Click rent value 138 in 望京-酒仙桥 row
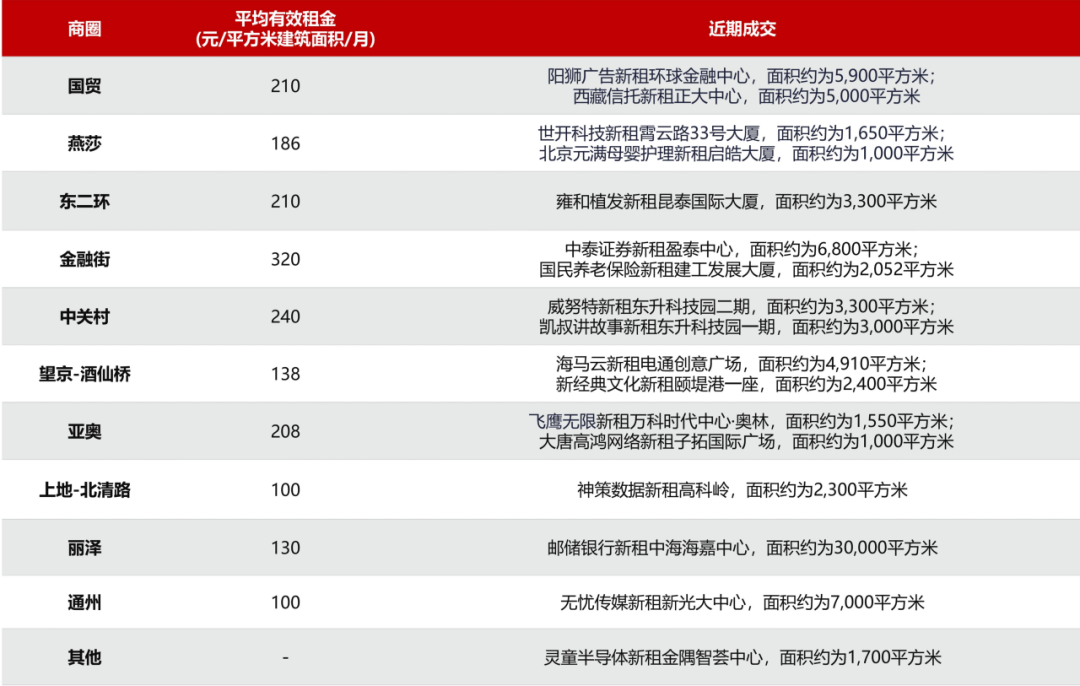The image size is (1080, 686). pyautogui.click(x=285, y=374)
